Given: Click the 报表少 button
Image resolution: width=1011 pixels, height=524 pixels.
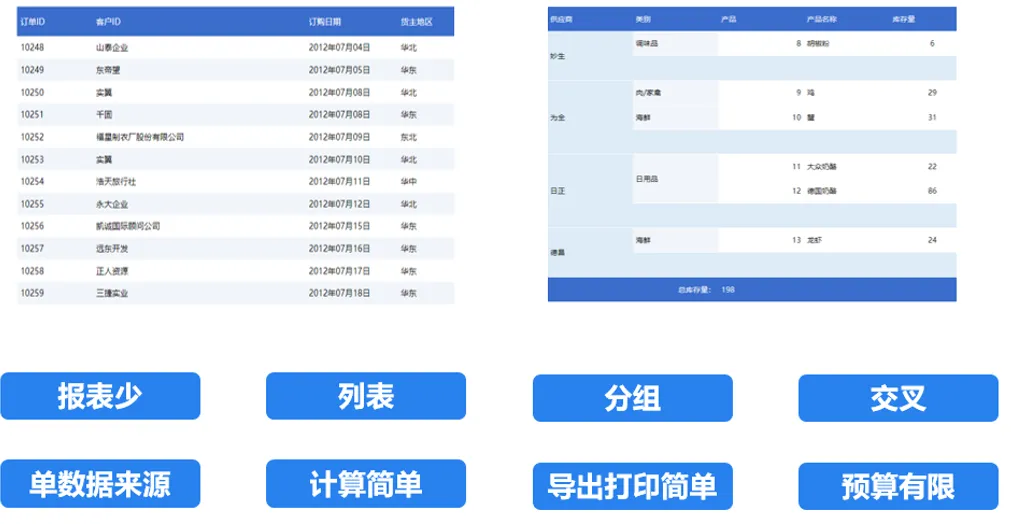Looking at the screenshot, I should pos(101,396).
